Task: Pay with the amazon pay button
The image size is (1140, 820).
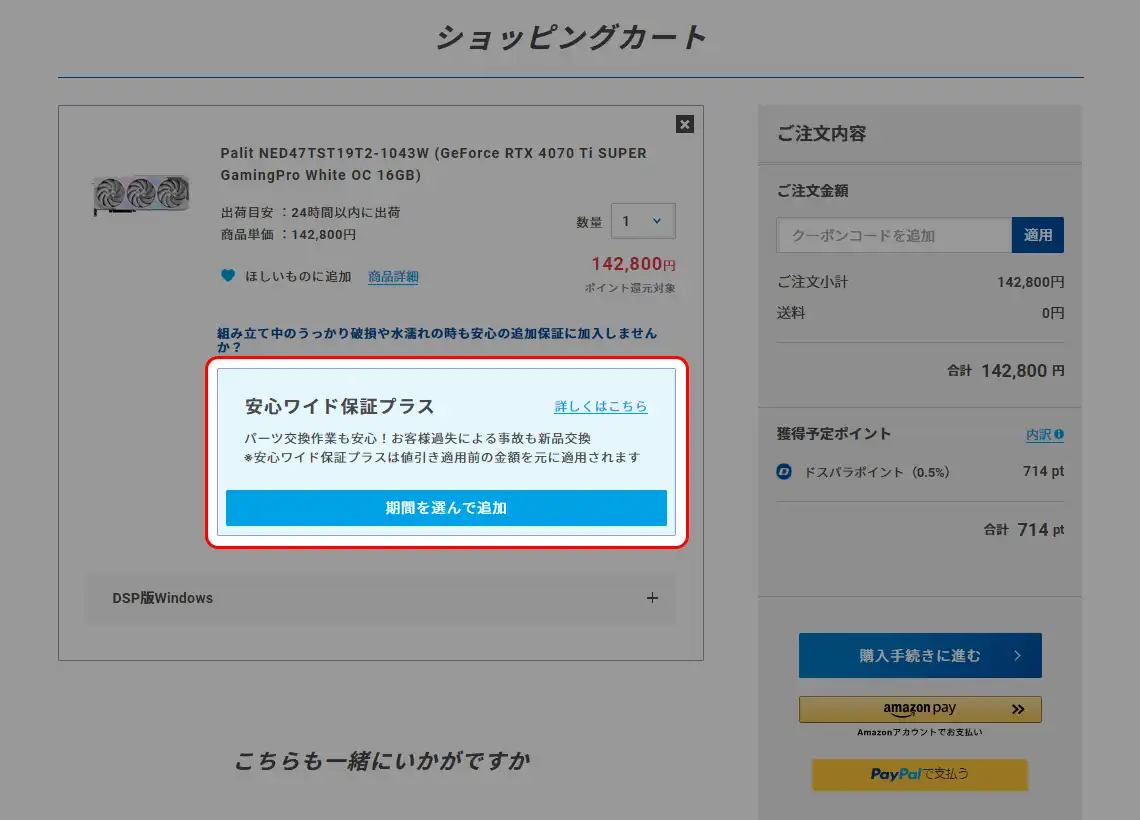Action: coord(920,709)
